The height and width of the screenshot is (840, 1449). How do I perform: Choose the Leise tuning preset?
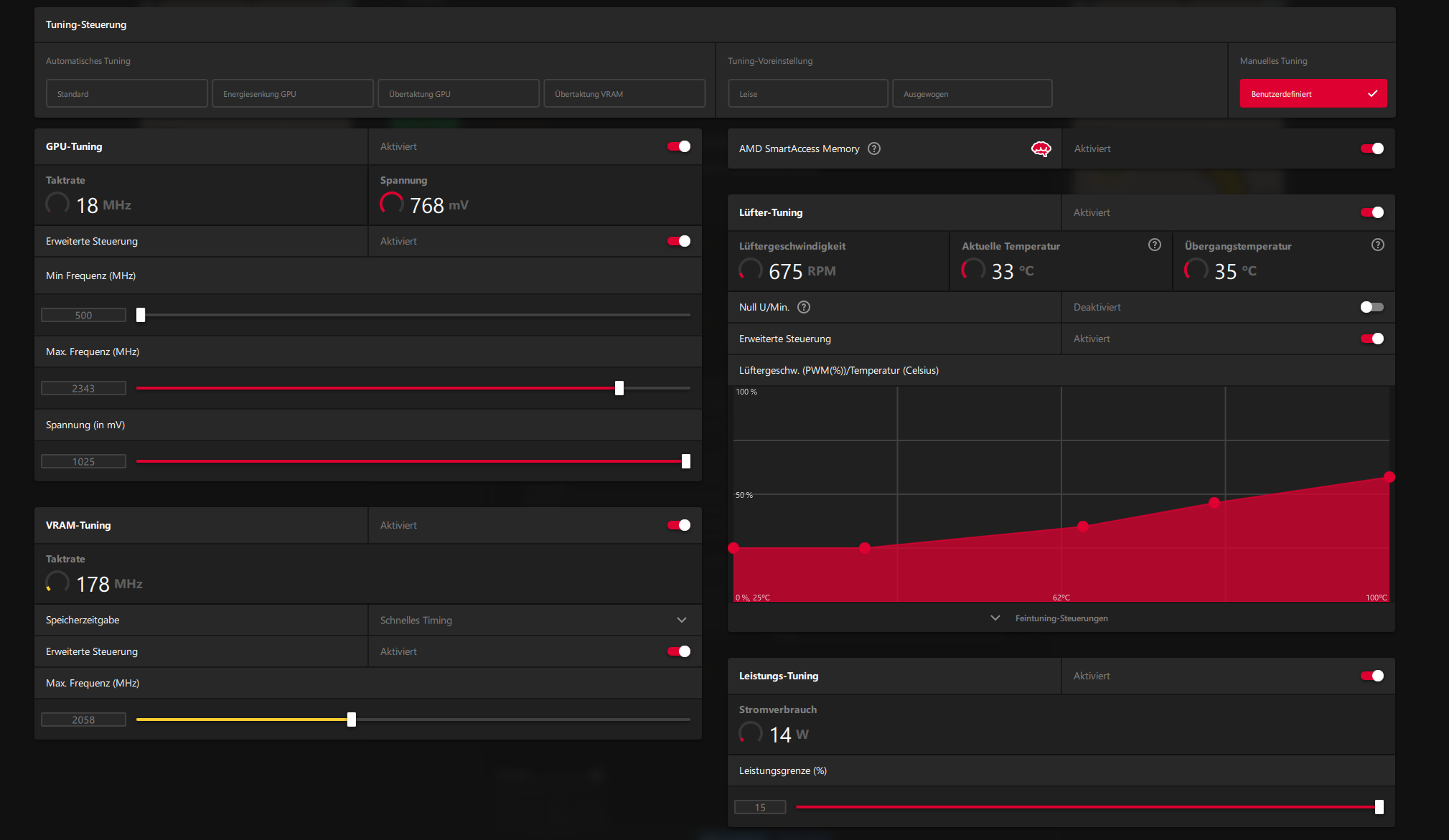(807, 94)
